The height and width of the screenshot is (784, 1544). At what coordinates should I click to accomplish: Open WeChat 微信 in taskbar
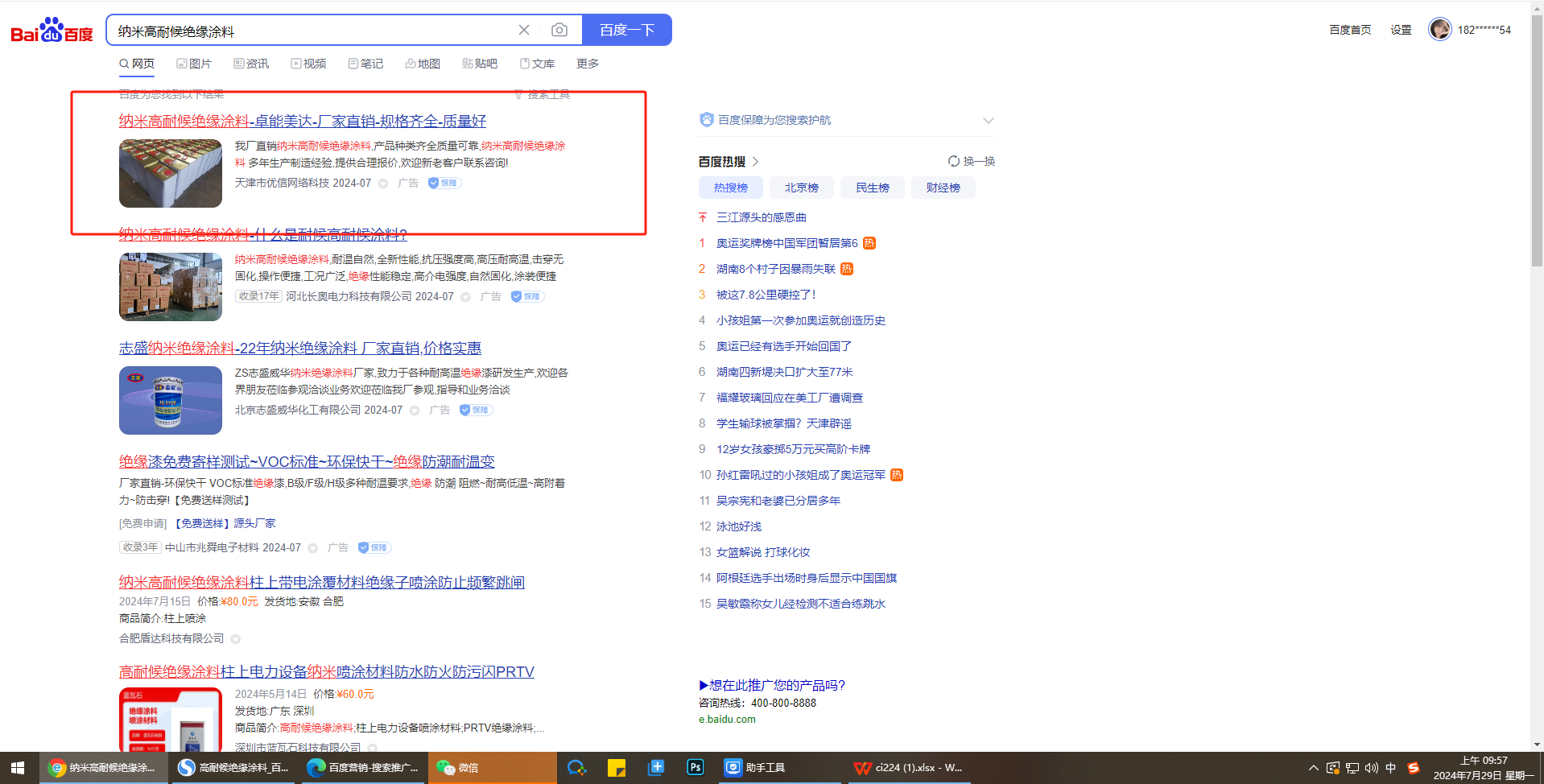click(x=459, y=768)
